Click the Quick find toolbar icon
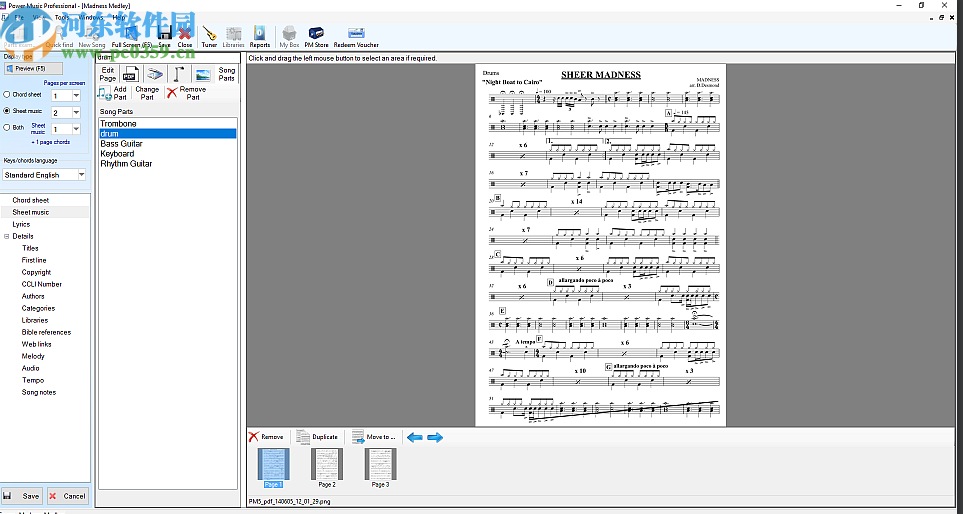963x514 pixels. coord(60,36)
